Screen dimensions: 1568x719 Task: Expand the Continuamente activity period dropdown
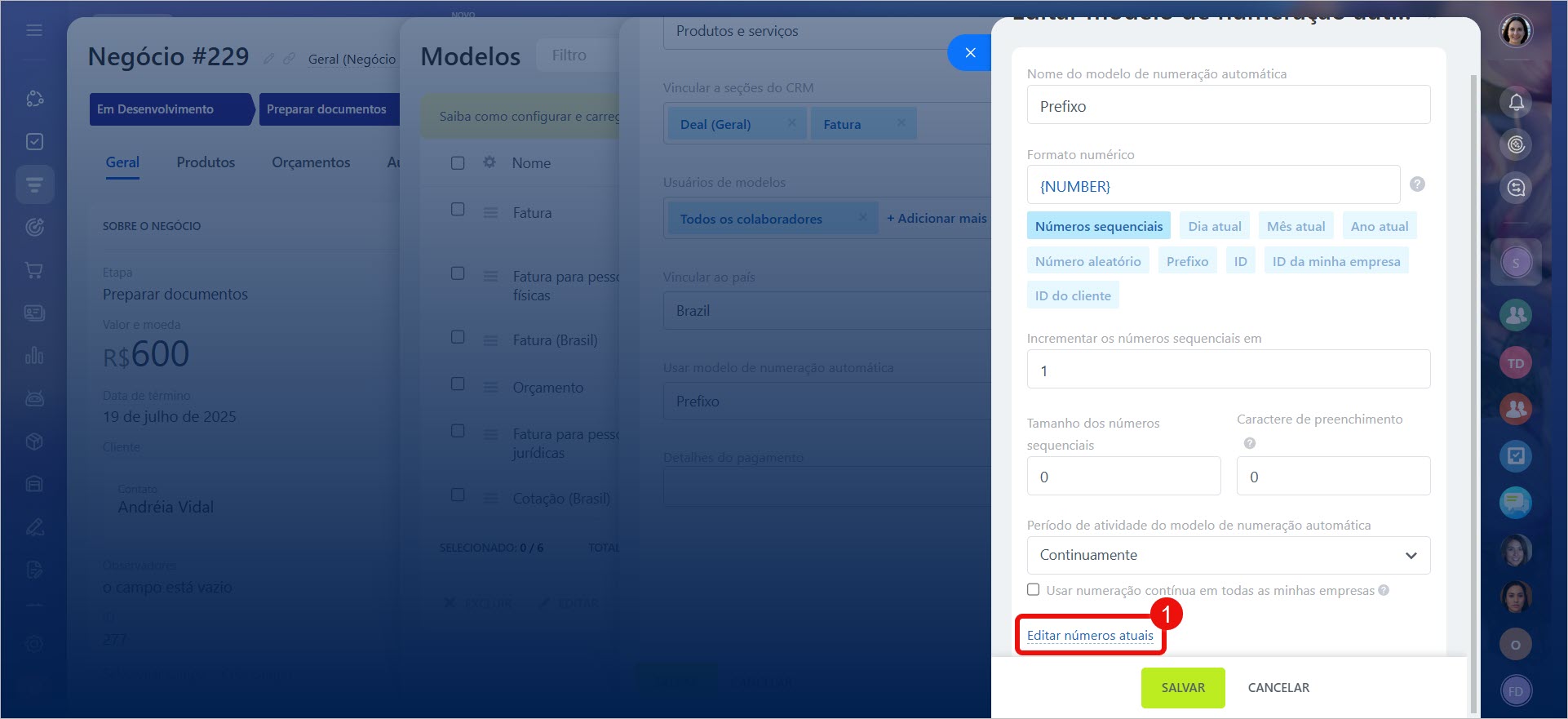(1228, 555)
